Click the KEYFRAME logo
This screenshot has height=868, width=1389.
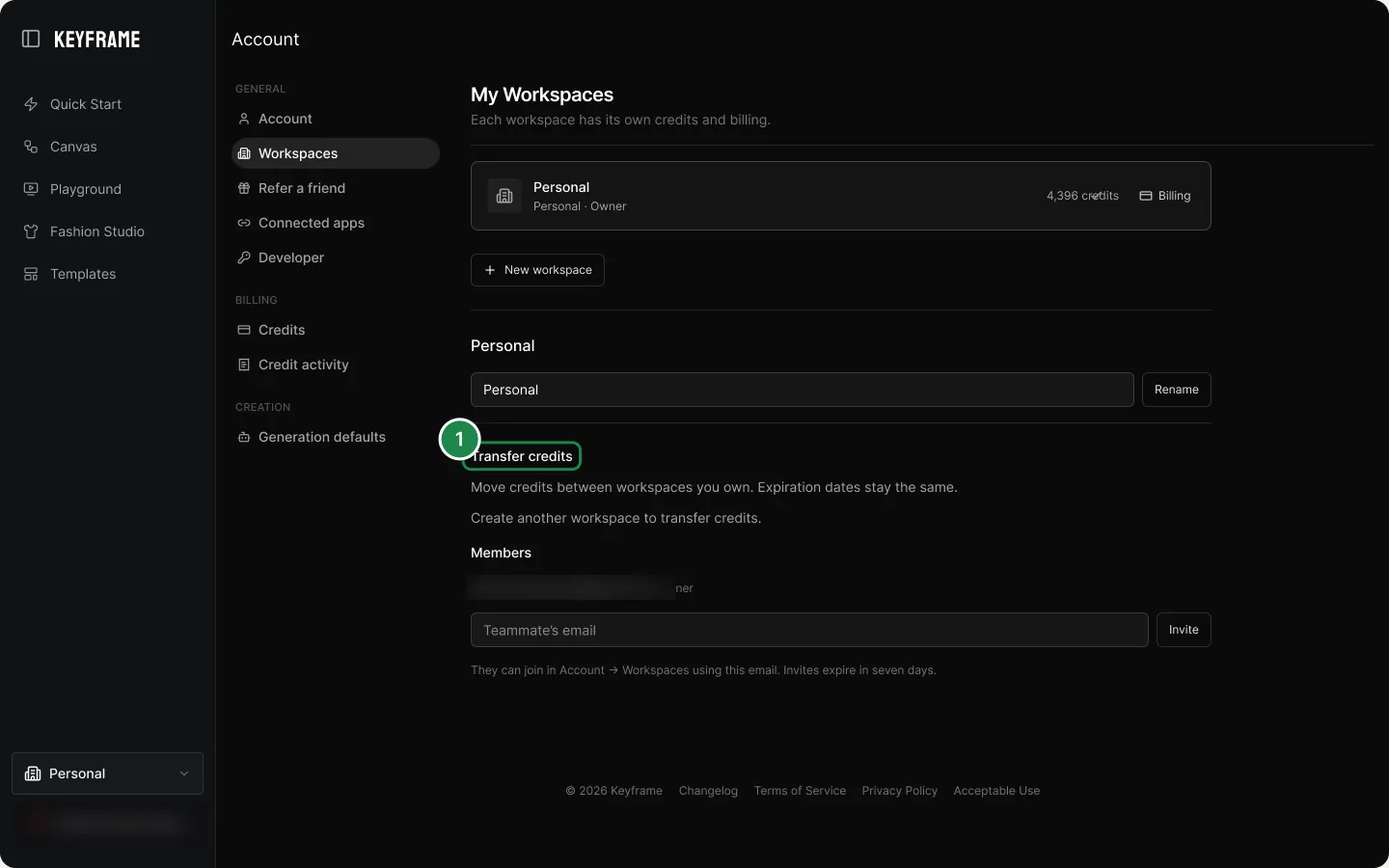click(x=97, y=40)
